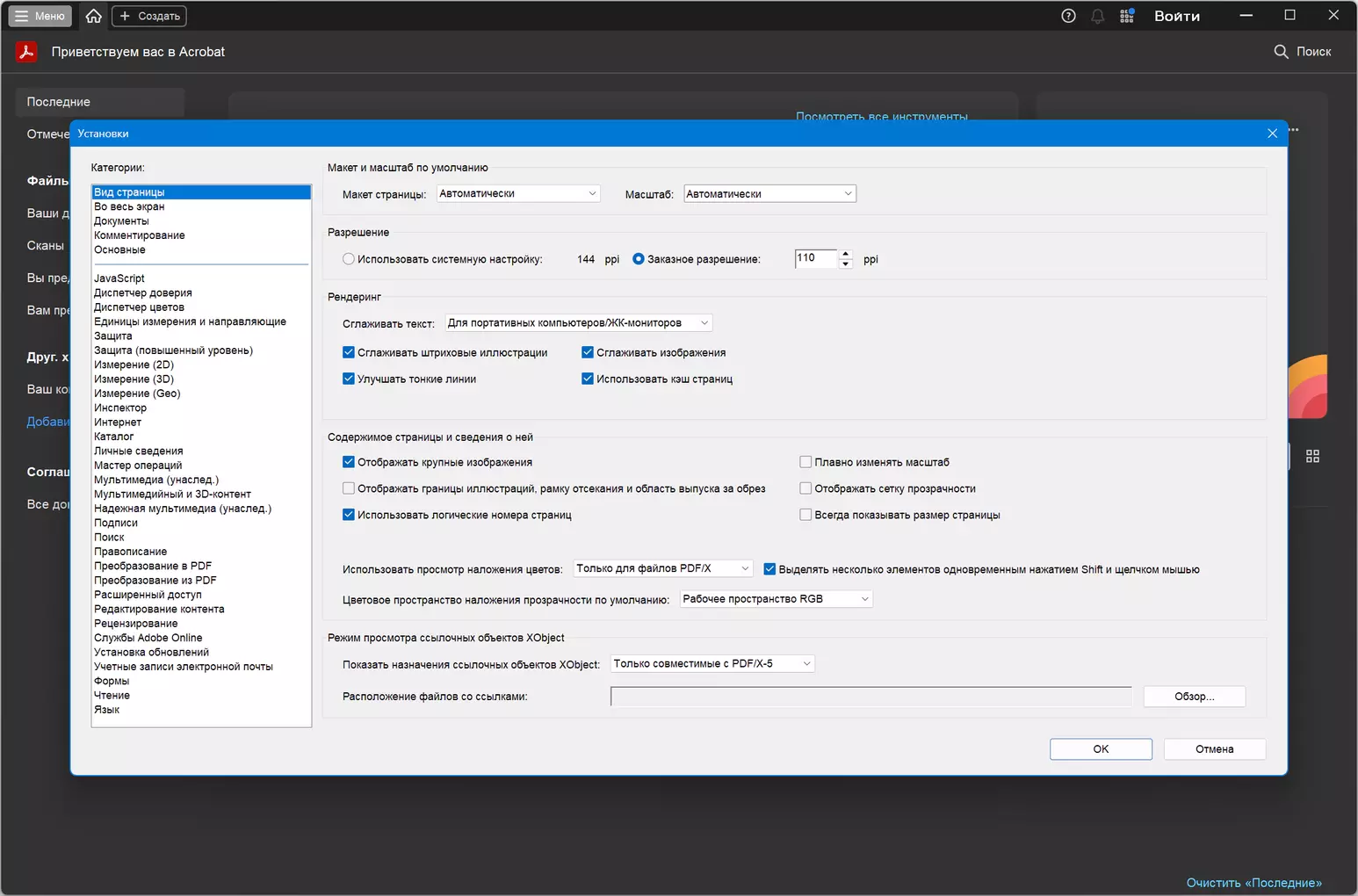Image resolution: width=1358 pixels, height=896 pixels.
Task: Increase custom resolution with up arrow
Action: click(x=846, y=254)
